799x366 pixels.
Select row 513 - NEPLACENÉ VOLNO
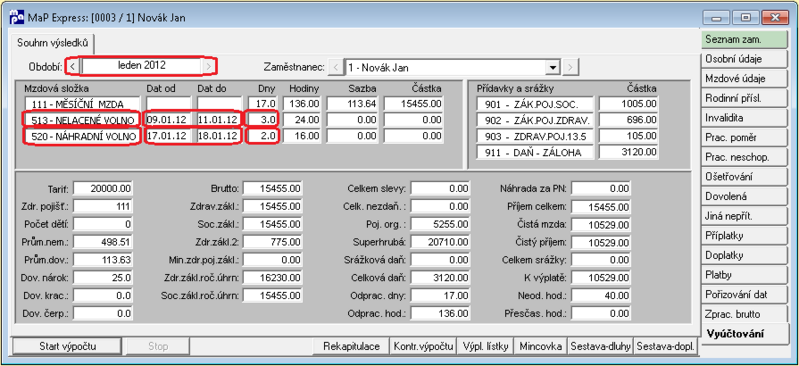click(82, 120)
